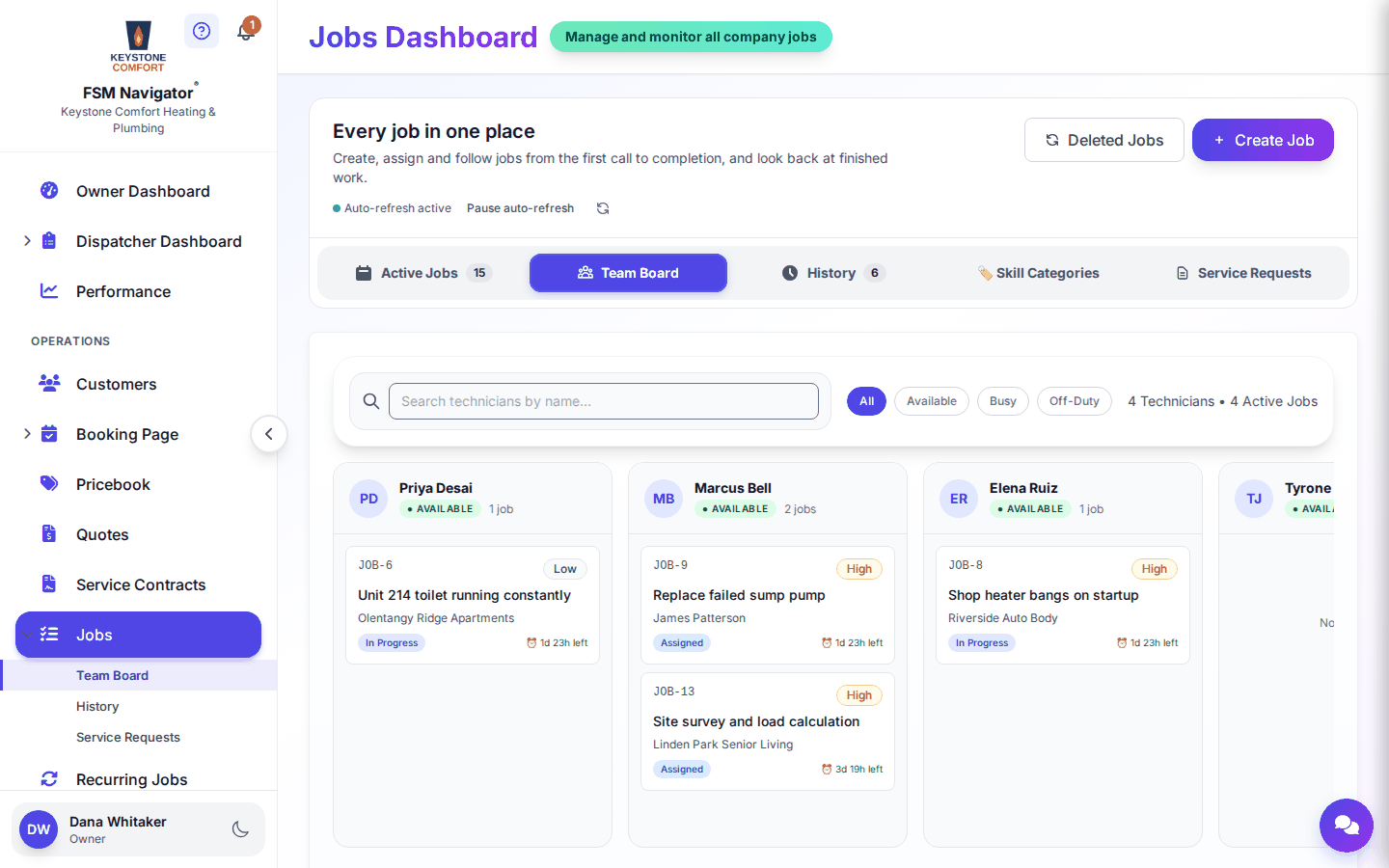Click the Booking Page calendar icon
Screen dimensions: 1389x868
[x=49, y=433]
